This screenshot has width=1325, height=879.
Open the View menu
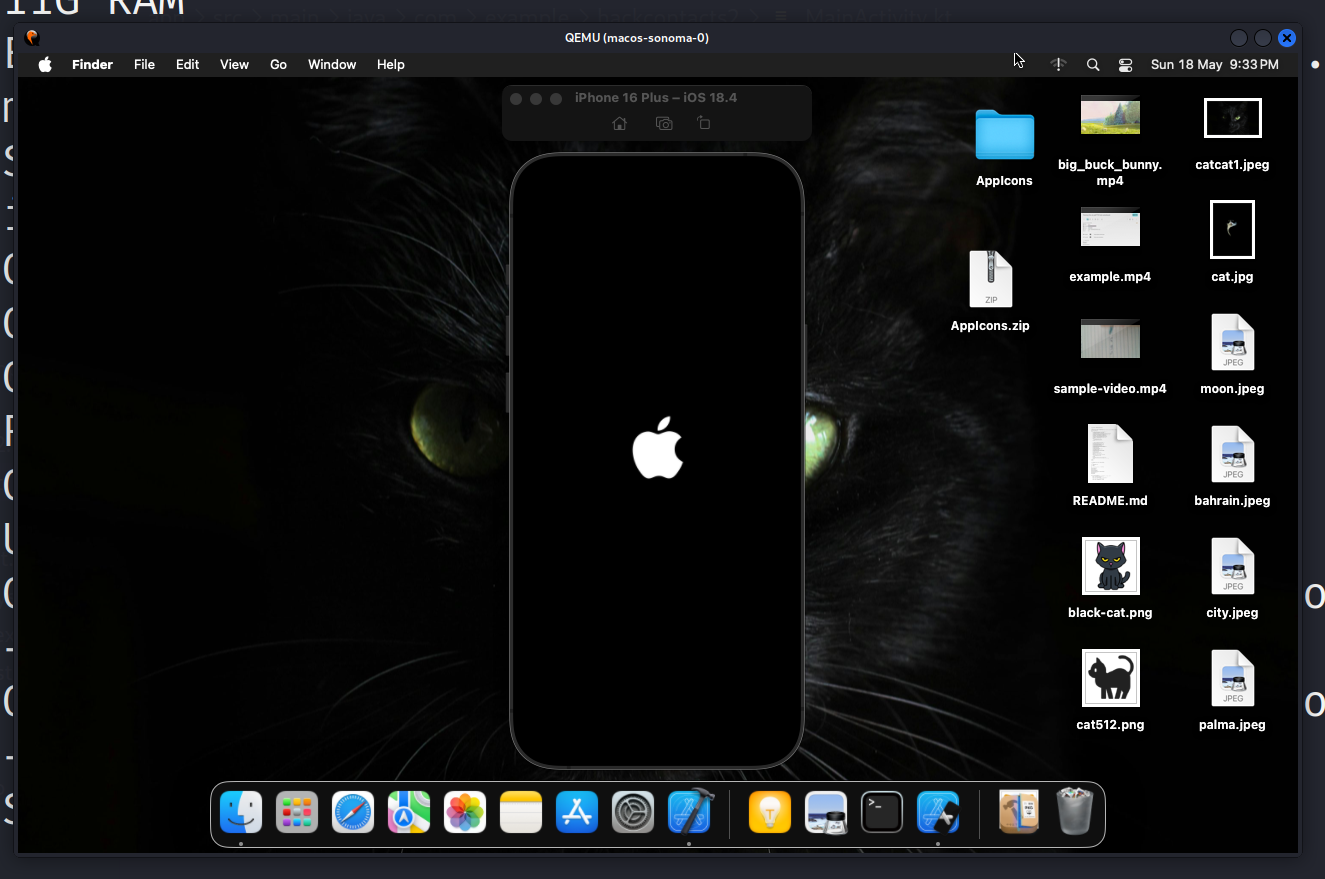[234, 64]
